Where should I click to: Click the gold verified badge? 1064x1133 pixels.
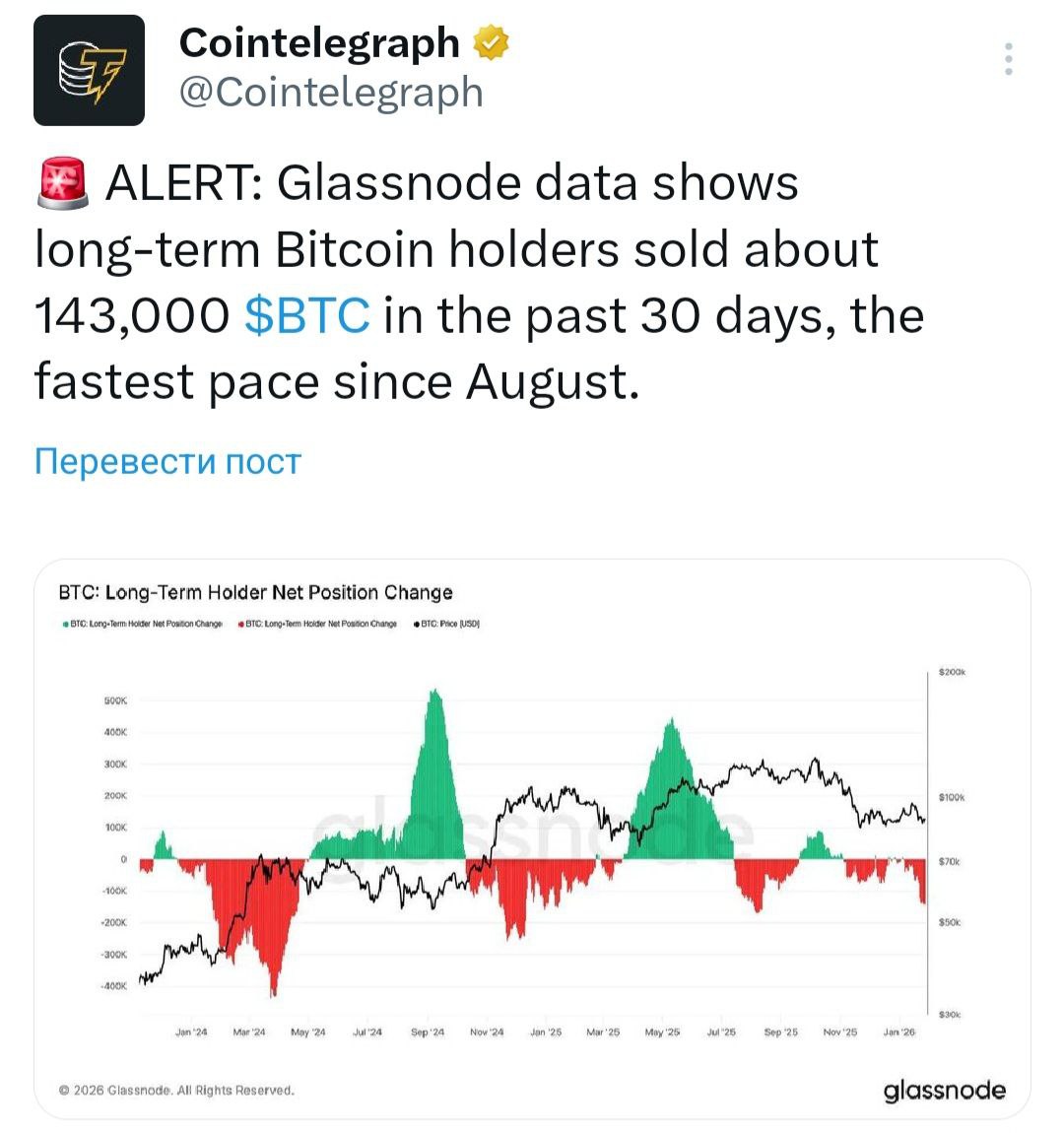[x=491, y=42]
